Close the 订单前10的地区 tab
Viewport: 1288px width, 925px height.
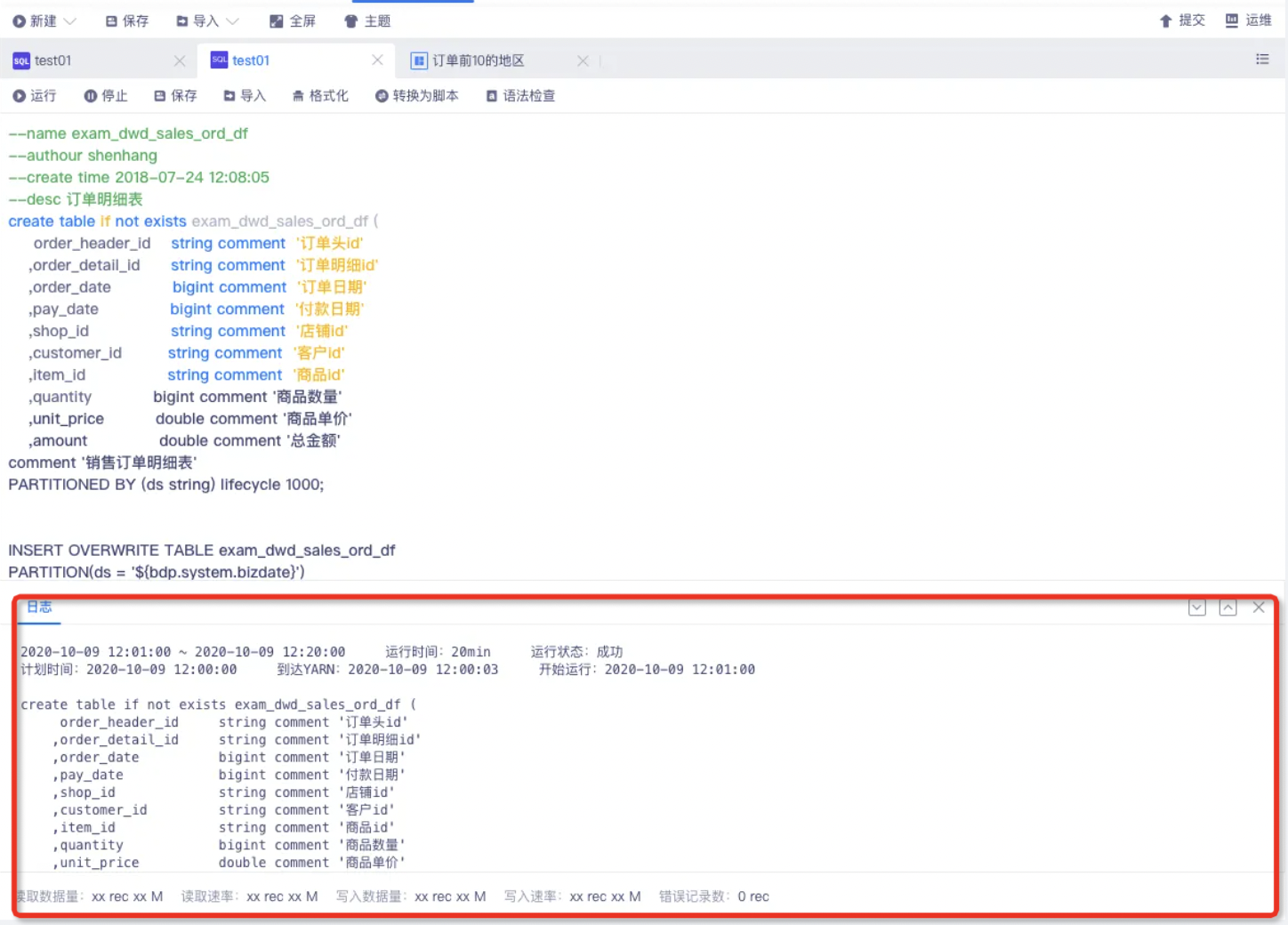click(x=583, y=60)
